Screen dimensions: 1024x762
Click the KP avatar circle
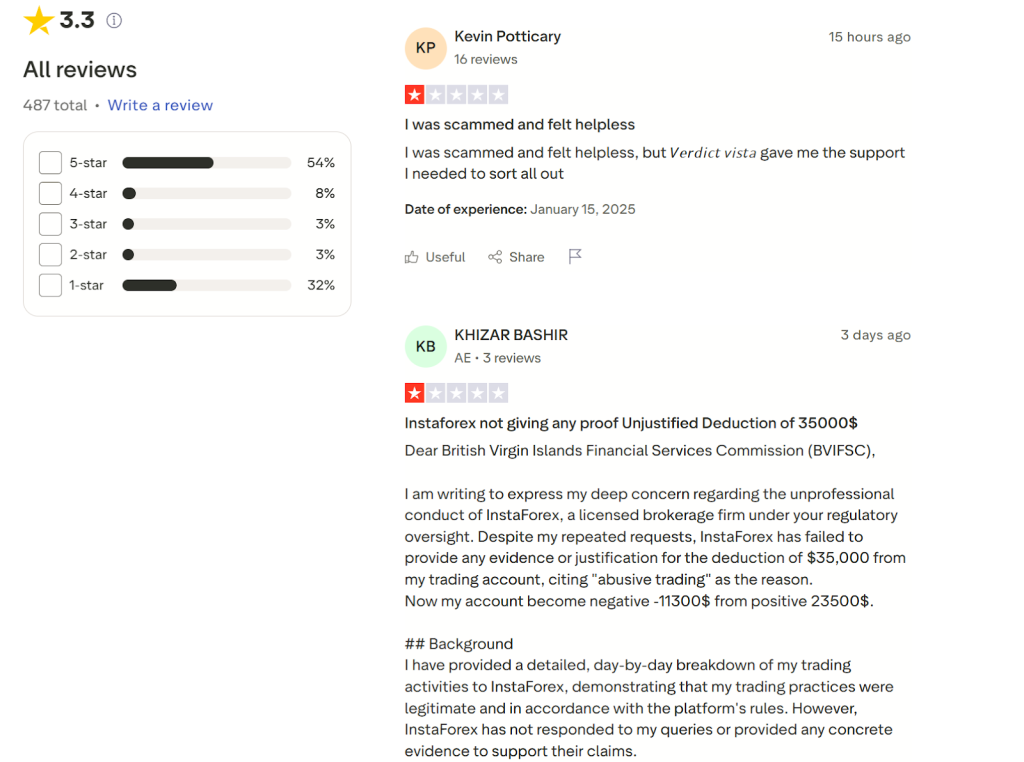click(426, 48)
